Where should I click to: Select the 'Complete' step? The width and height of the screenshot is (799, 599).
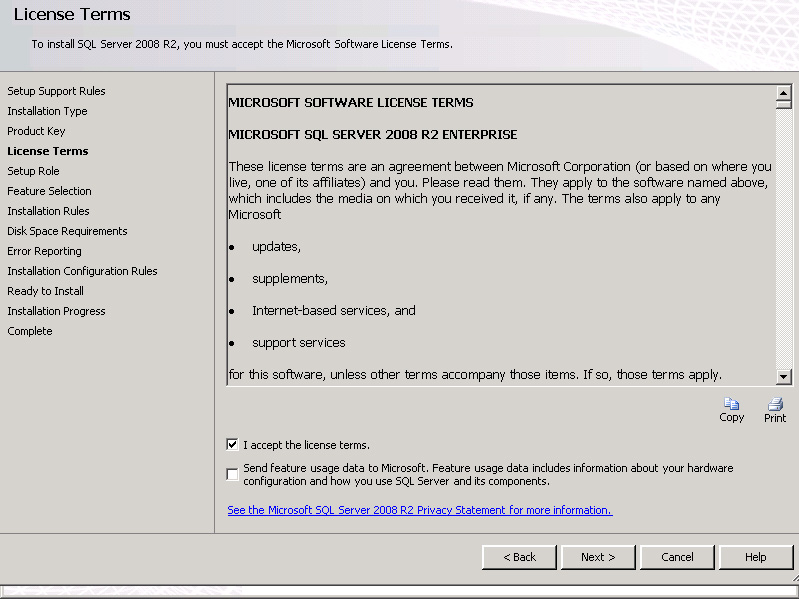[30, 331]
